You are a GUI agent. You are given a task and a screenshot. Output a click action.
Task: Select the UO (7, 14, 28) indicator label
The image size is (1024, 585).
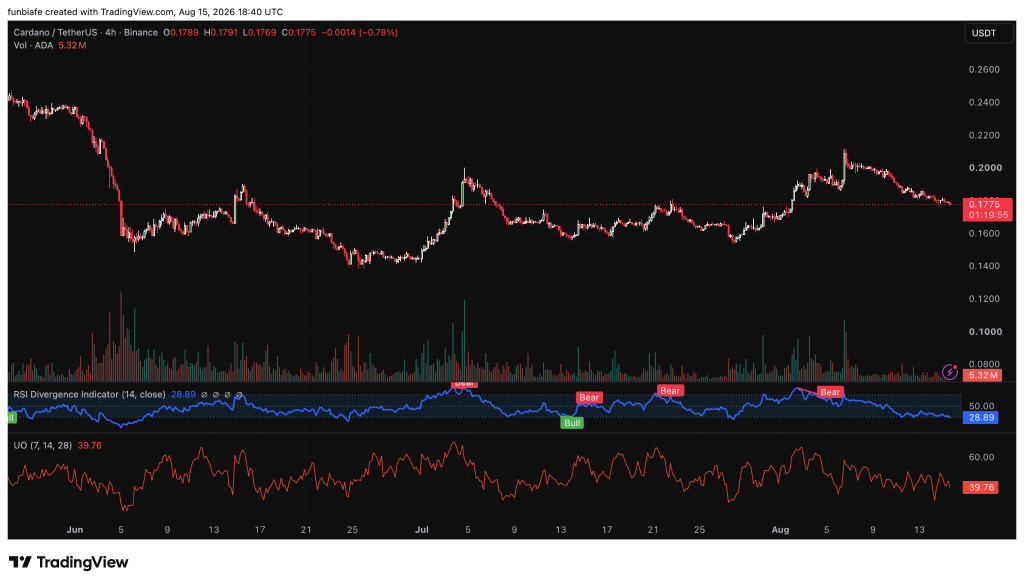pyautogui.click(x=42, y=445)
